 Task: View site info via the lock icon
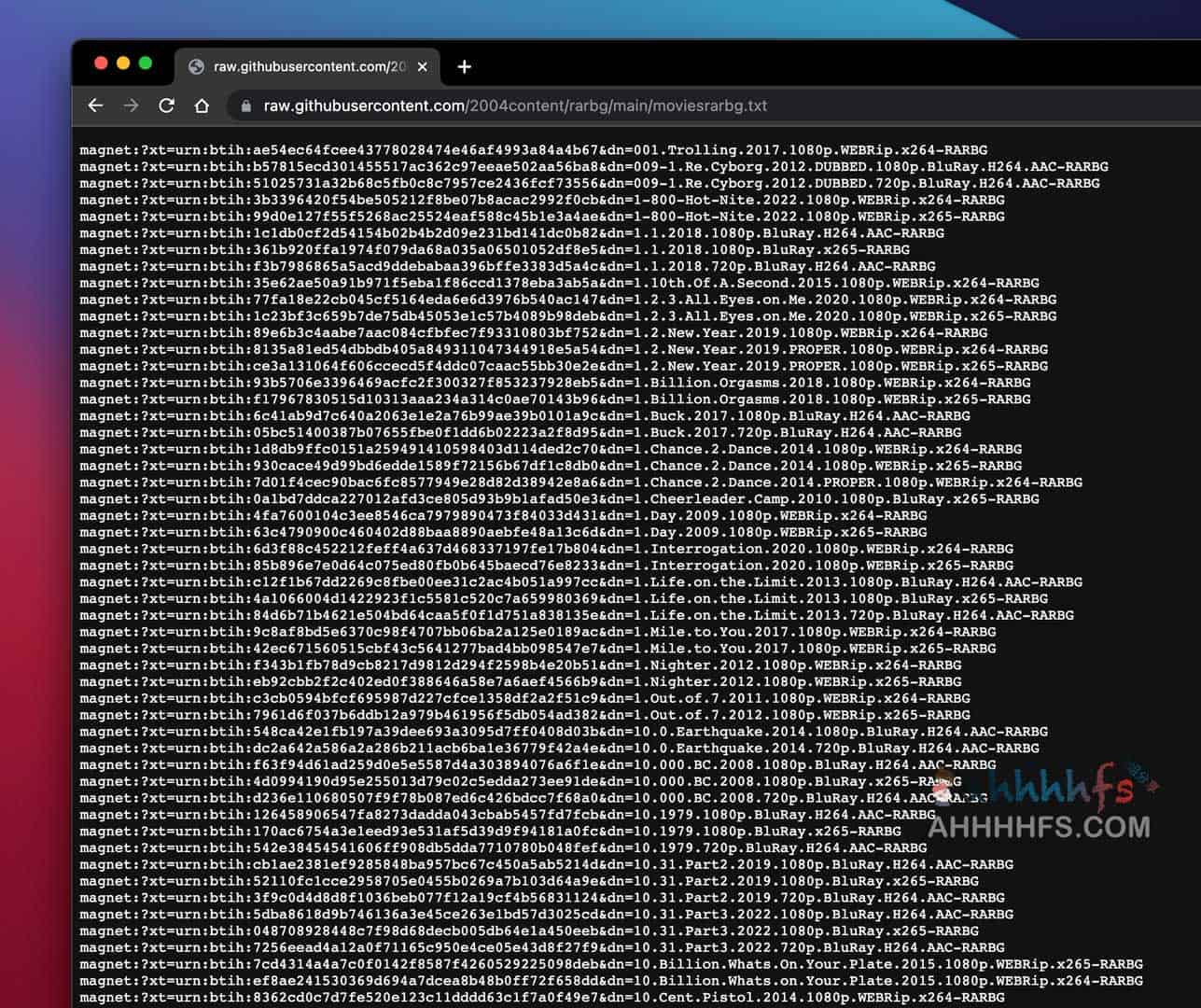[246, 106]
